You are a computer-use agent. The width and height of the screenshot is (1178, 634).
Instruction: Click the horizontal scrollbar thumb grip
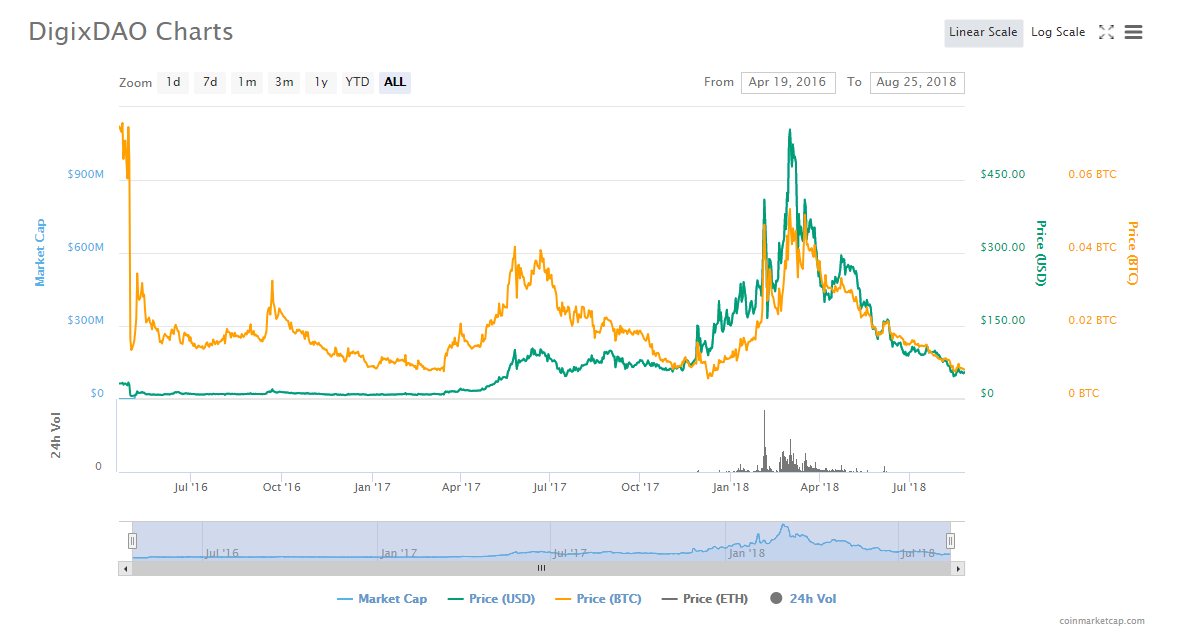click(541, 569)
